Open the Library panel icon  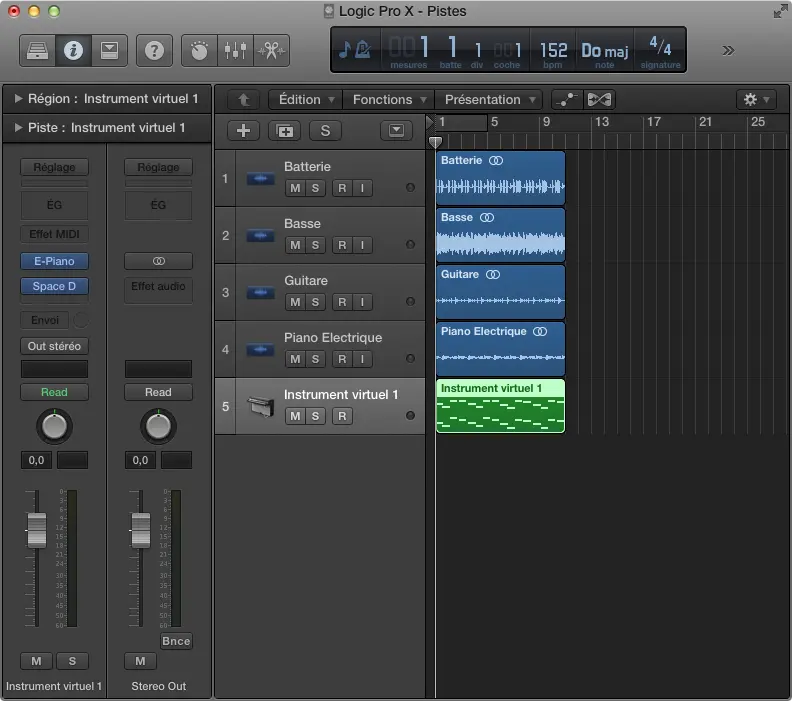(x=35, y=50)
